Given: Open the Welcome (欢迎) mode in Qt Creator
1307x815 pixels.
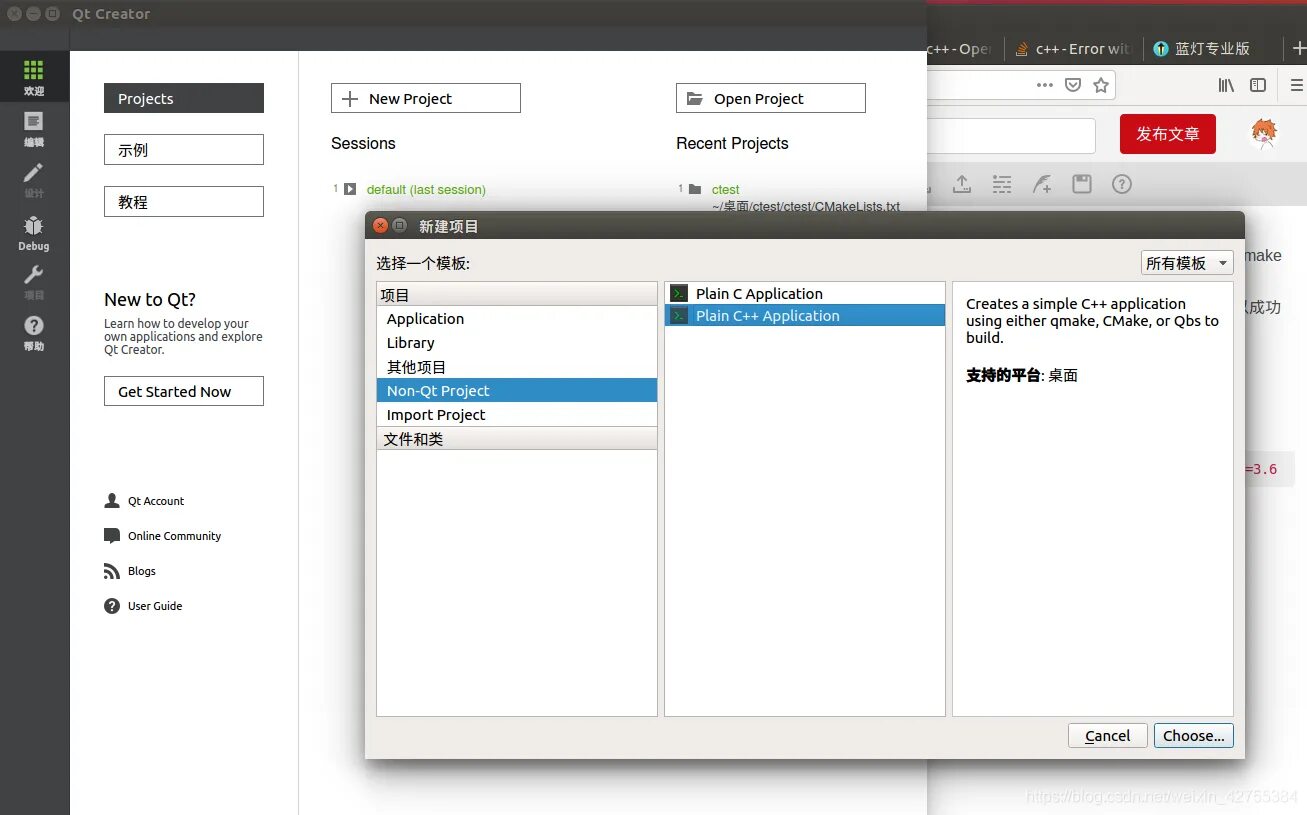Looking at the screenshot, I should tap(34, 77).
